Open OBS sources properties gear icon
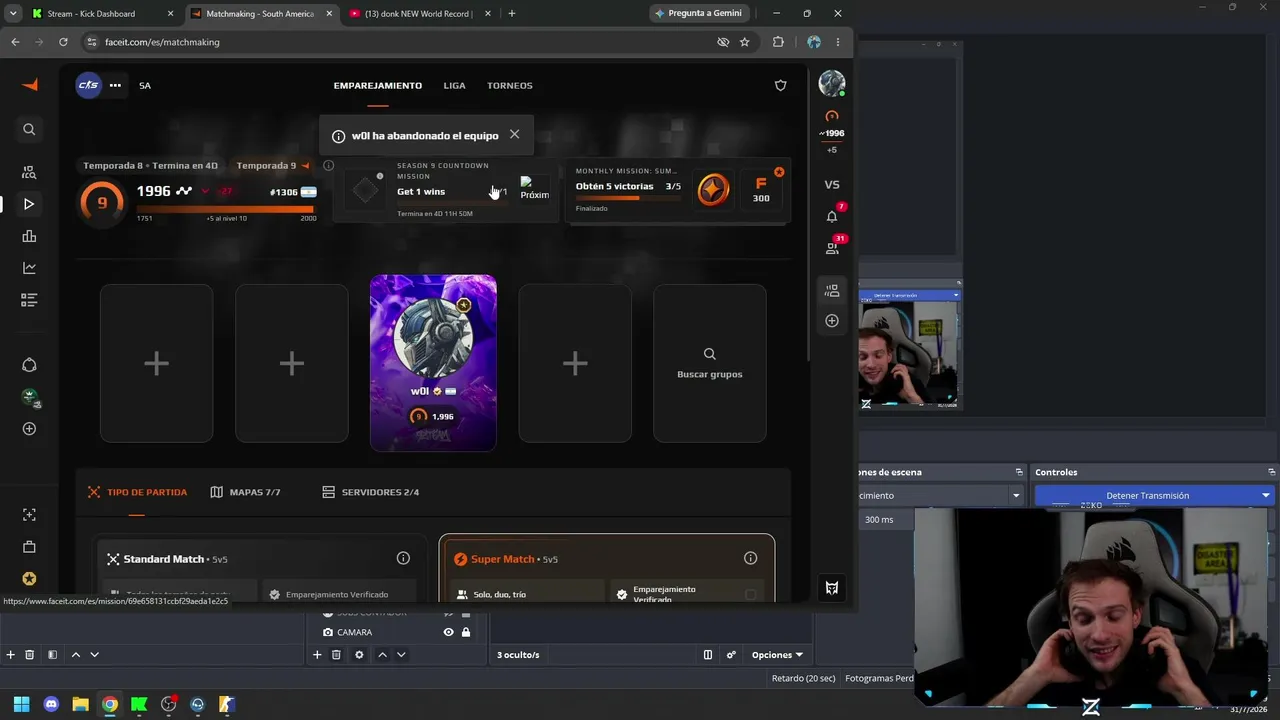This screenshot has height=720, width=1280. [359, 655]
